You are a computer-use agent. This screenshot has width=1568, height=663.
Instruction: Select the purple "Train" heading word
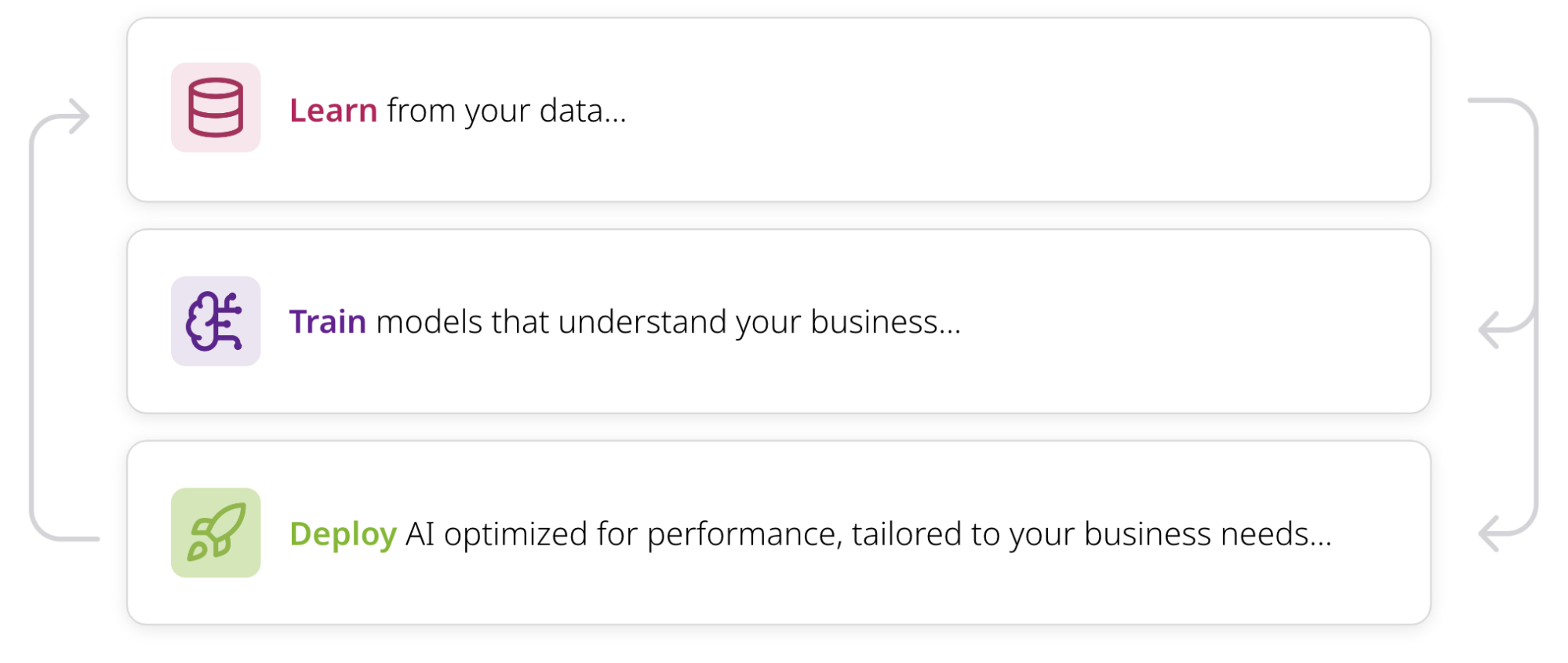[327, 322]
